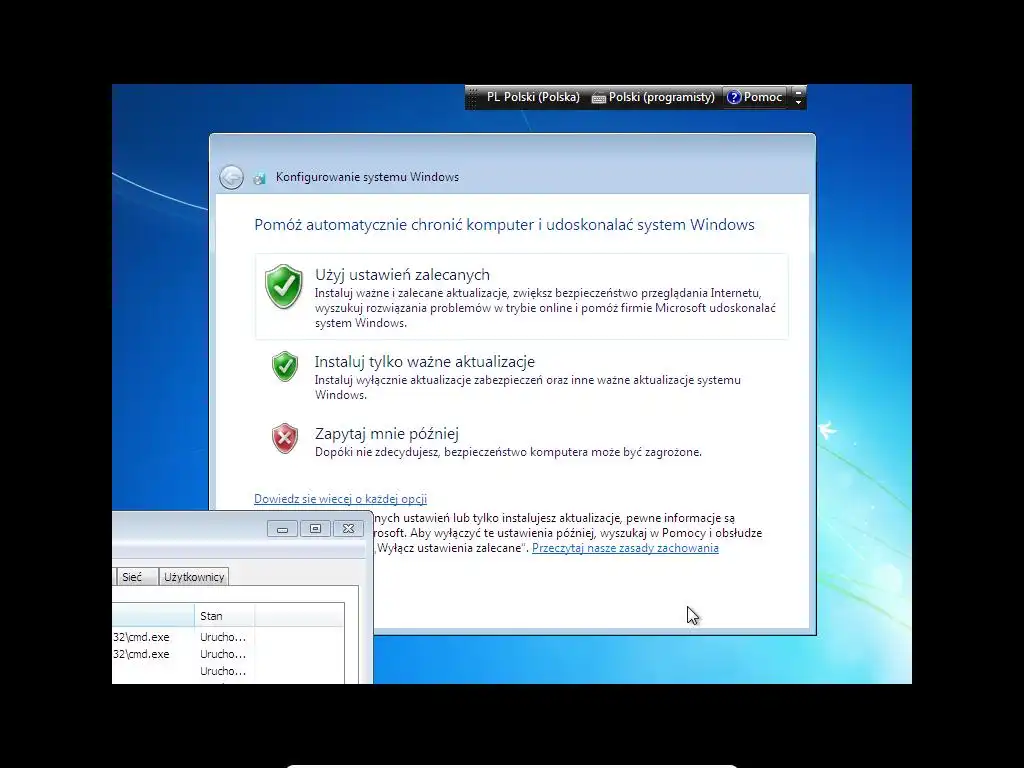Image resolution: width=1024 pixels, height=768 pixels.
Task: Click the green shield for important updates only
Action: (285, 366)
